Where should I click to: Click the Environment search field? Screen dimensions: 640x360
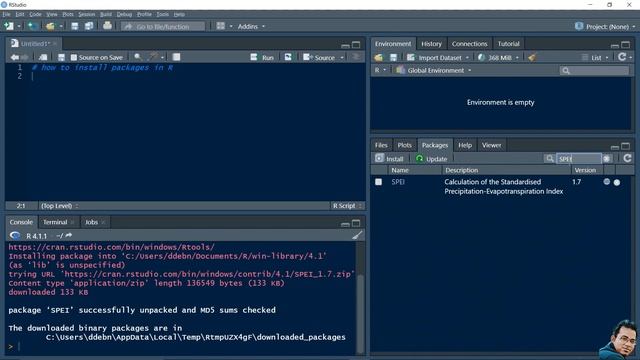click(x=594, y=71)
